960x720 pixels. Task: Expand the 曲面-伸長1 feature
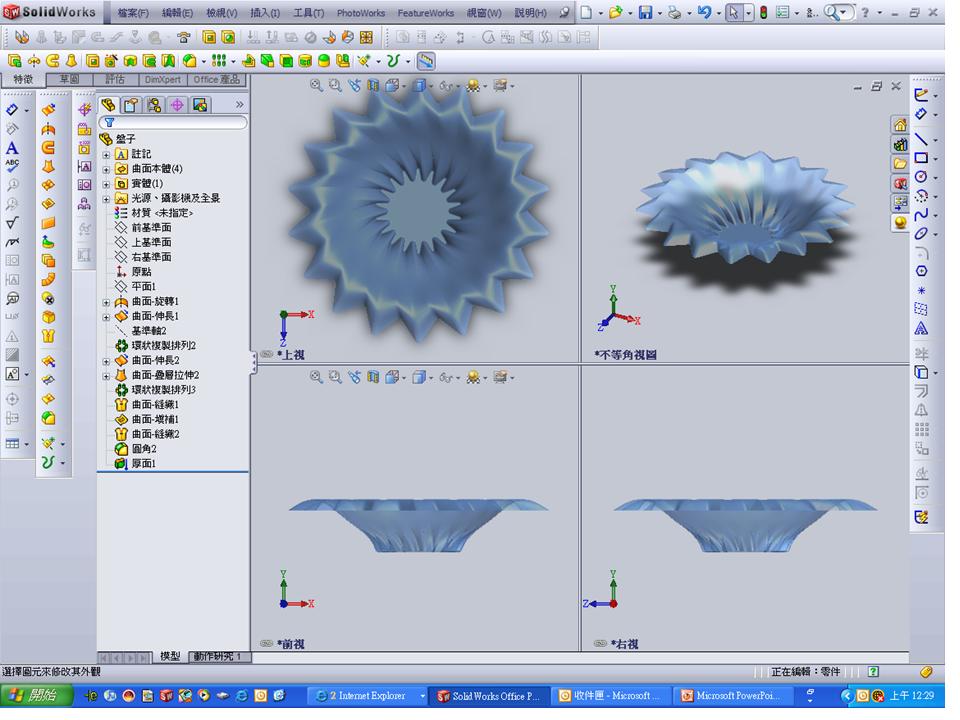tap(106, 317)
